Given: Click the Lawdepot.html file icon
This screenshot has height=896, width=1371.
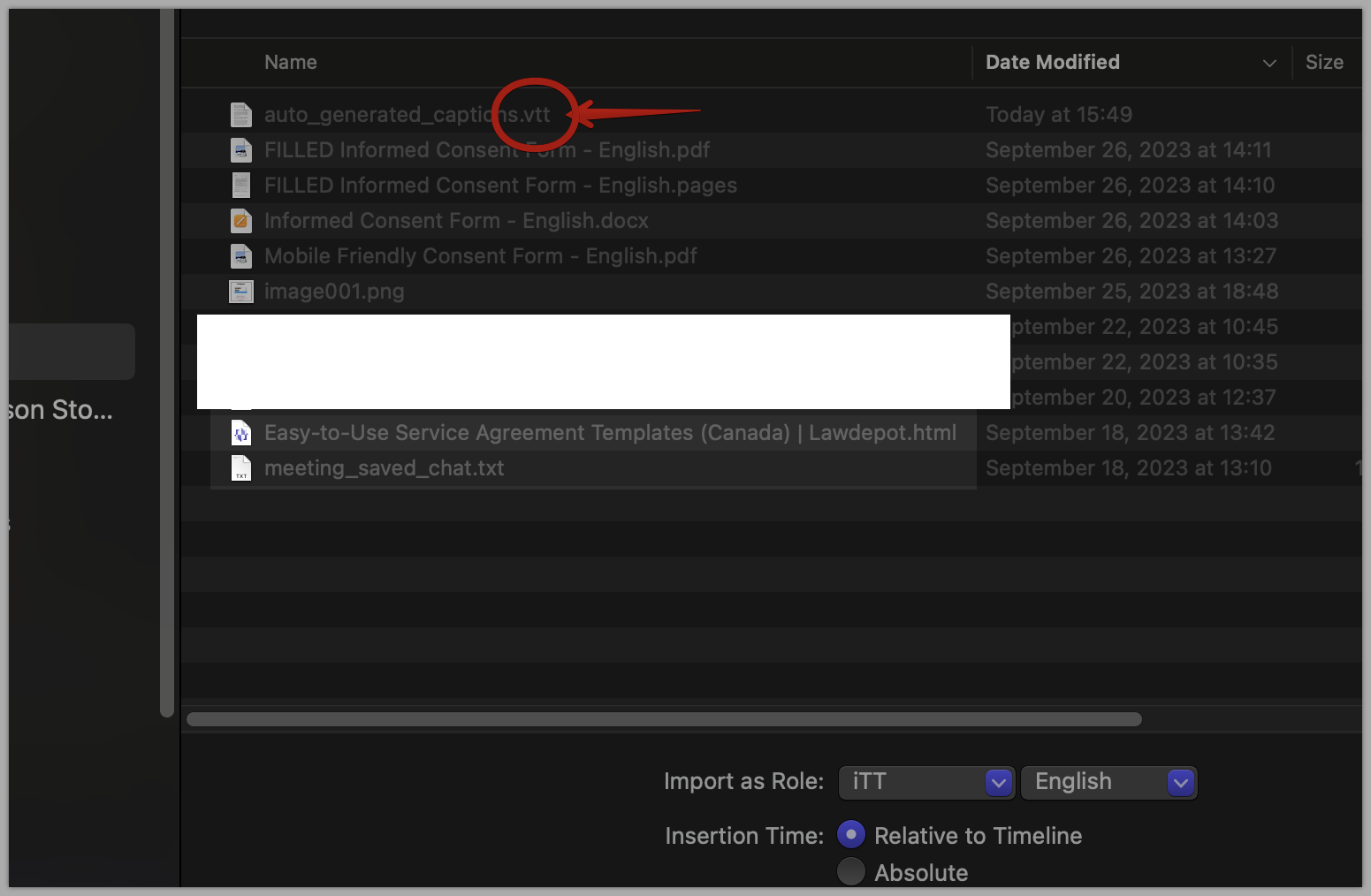Looking at the screenshot, I should pos(241,433).
